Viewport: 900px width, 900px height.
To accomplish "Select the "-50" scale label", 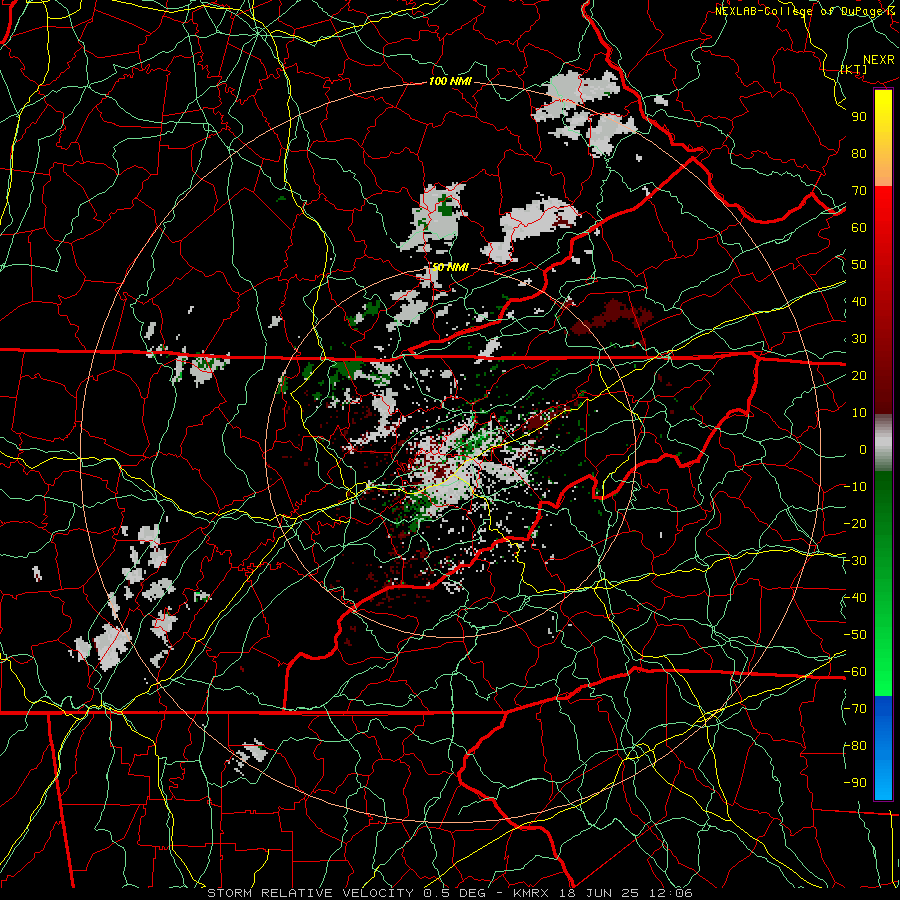I will (855, 635).
